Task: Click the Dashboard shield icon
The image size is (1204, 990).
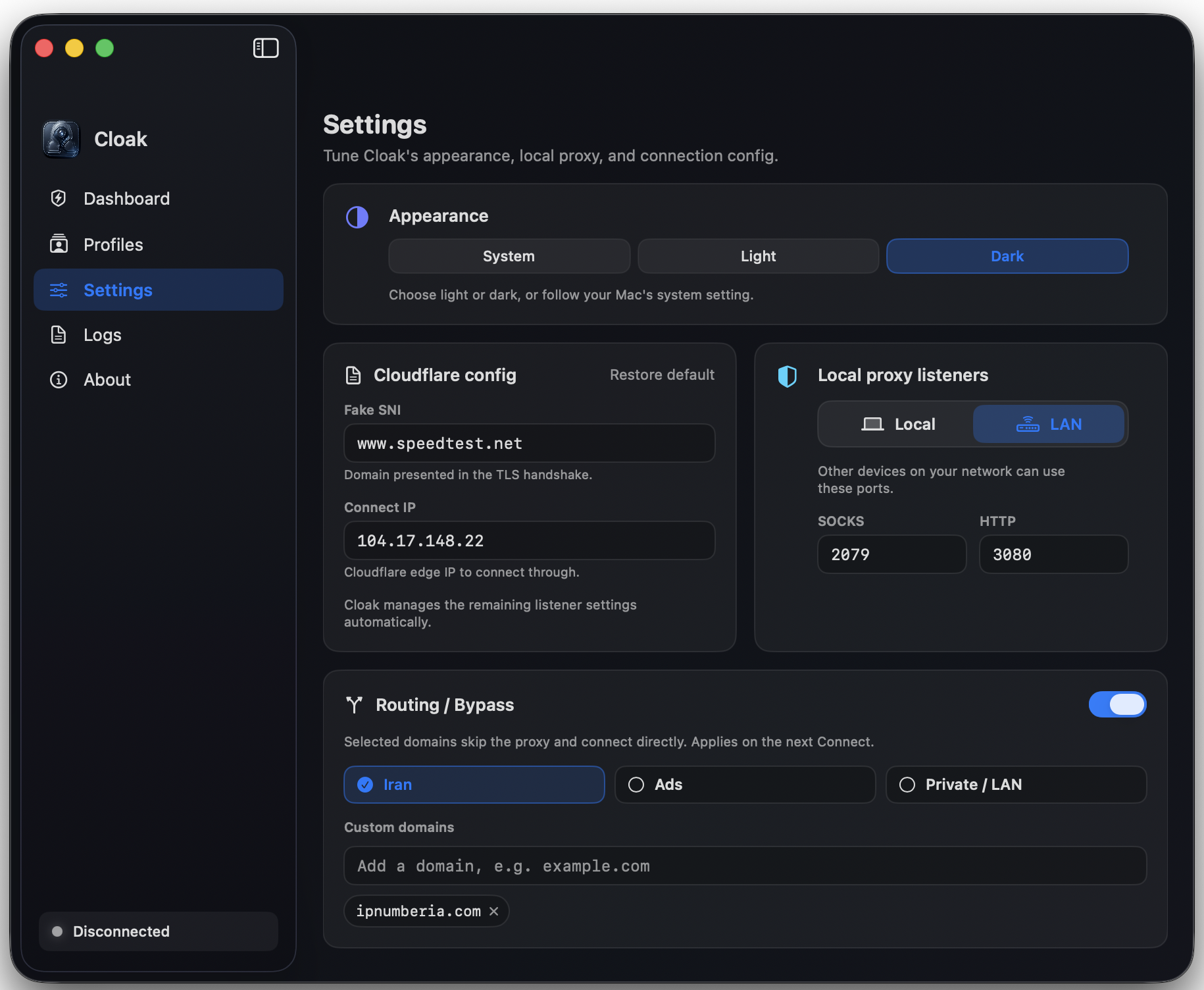Action: [x=59, y=198]
